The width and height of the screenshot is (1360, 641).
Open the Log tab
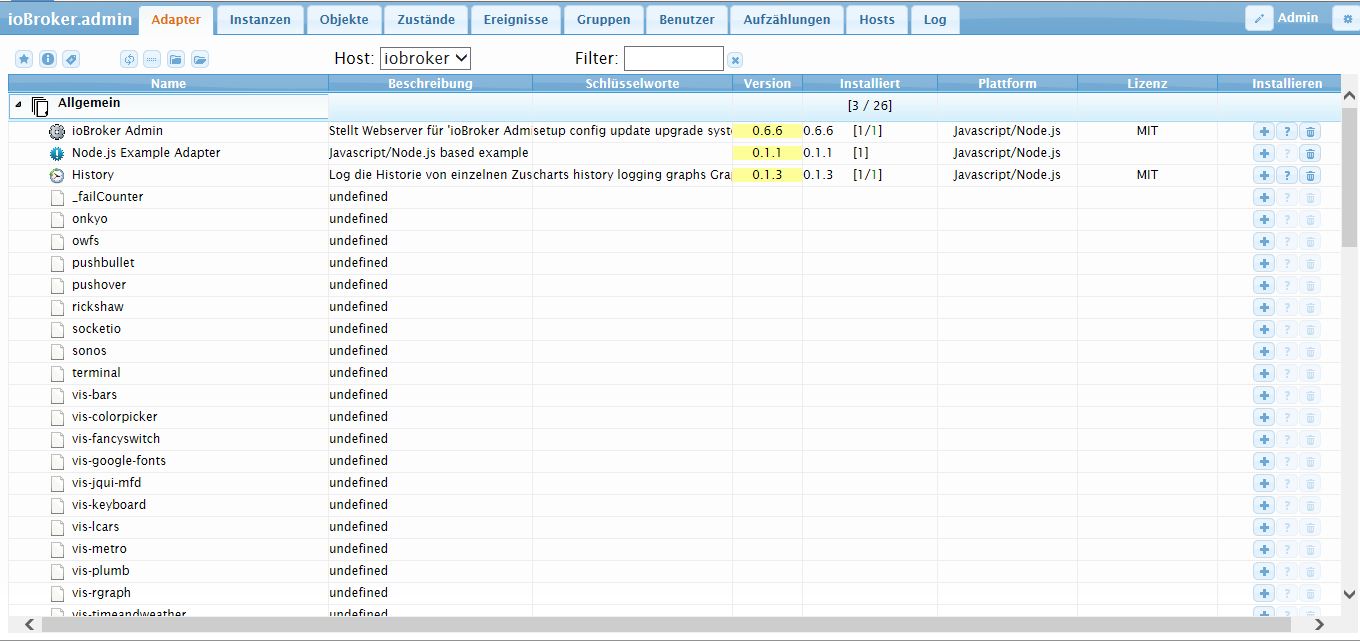click(935, 20)
